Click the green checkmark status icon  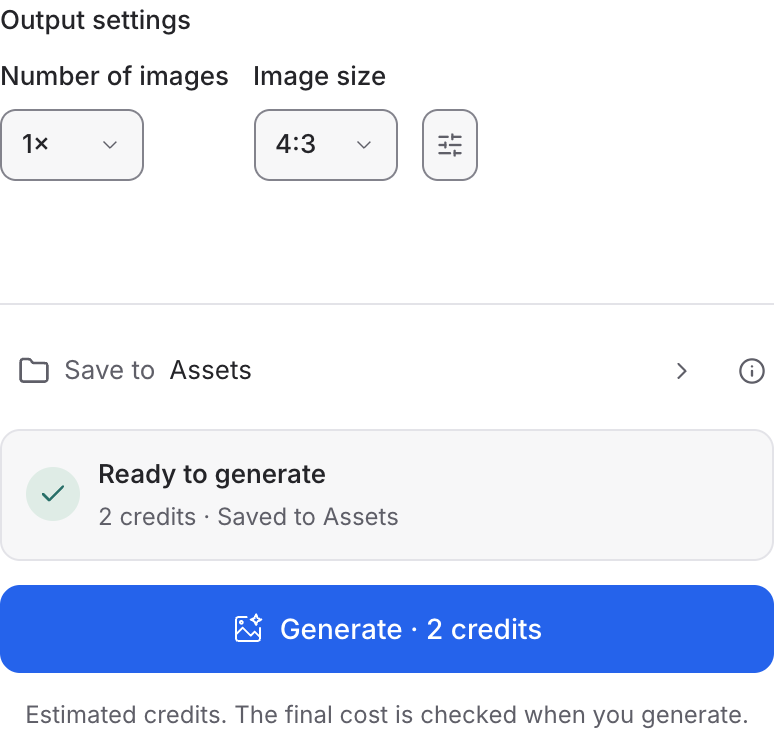coord(53,494)
